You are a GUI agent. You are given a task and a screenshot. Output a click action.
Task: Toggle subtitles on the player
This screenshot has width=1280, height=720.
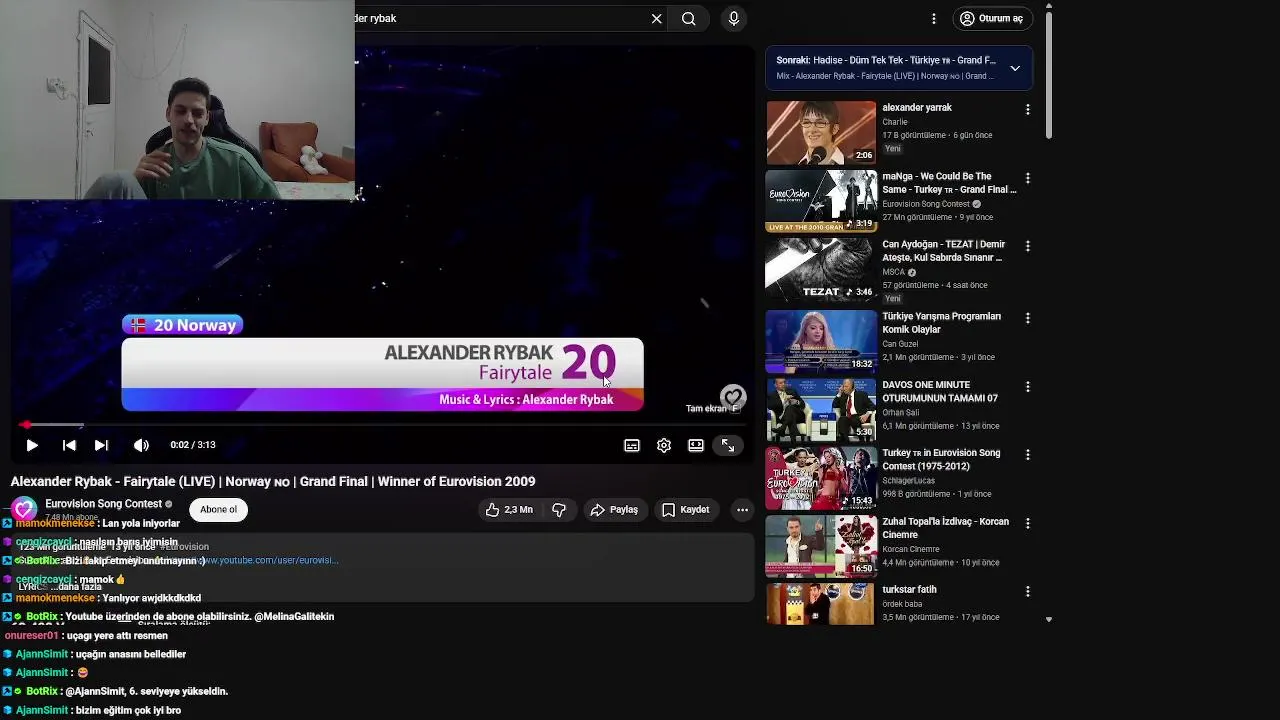click(632, 445)
